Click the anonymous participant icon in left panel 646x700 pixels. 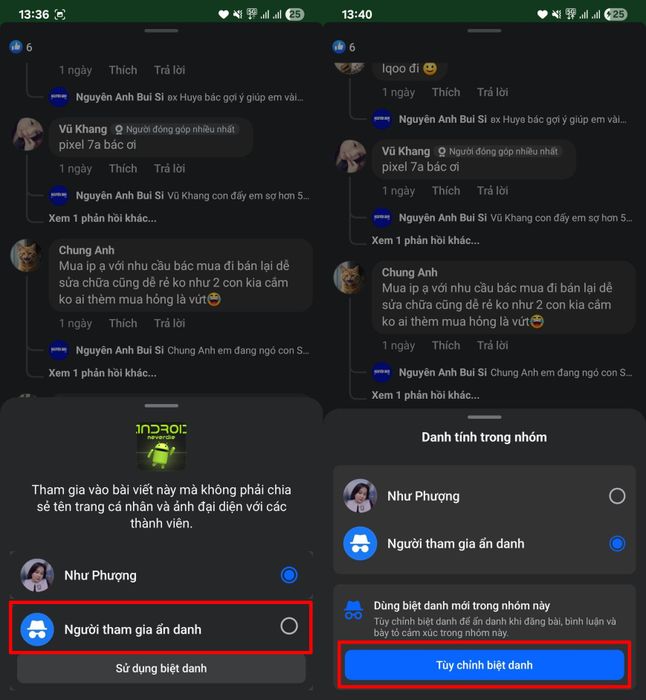37,629
